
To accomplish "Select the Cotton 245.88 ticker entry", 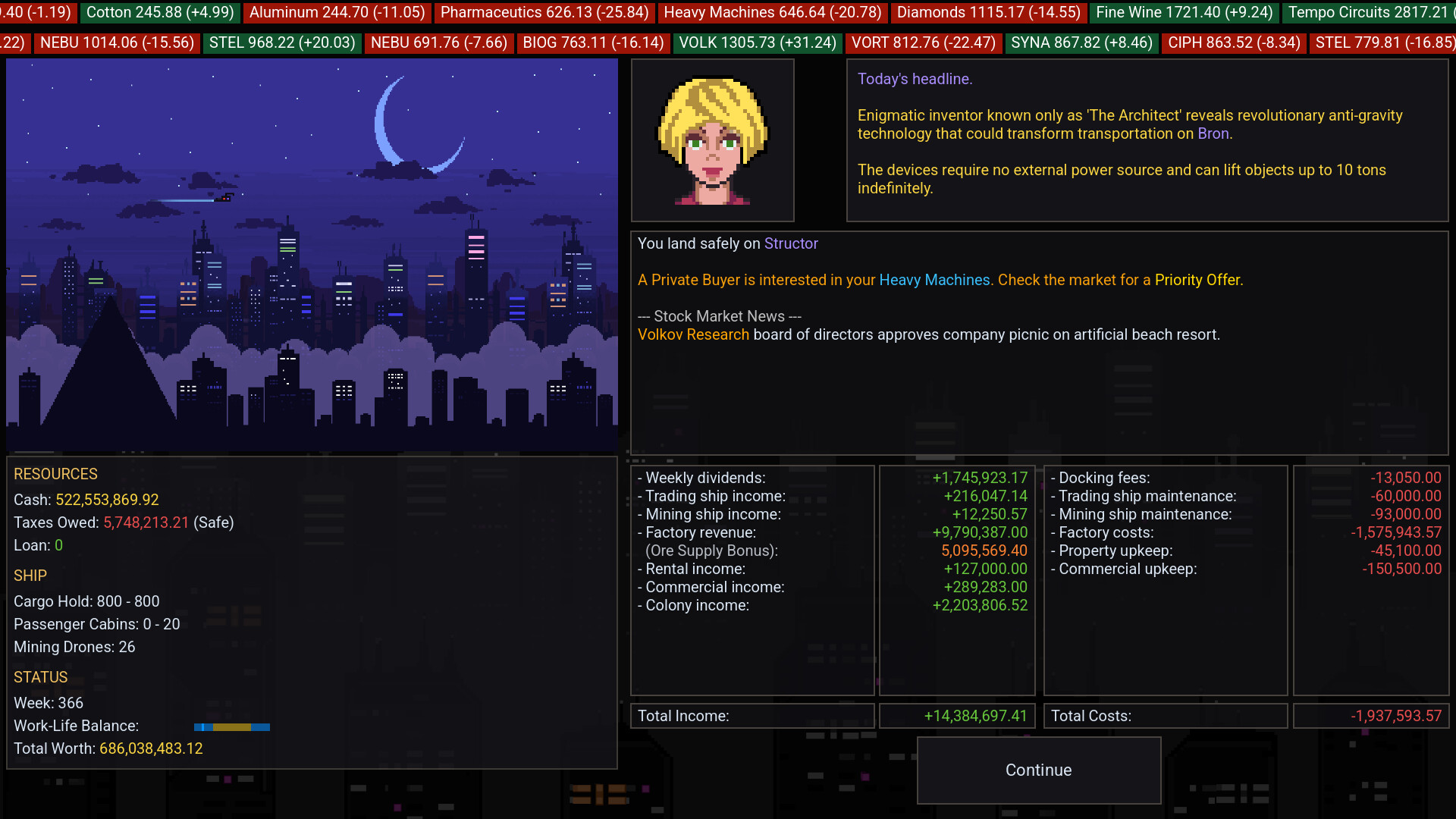I will pyautogui.click(x=160, y=13).
